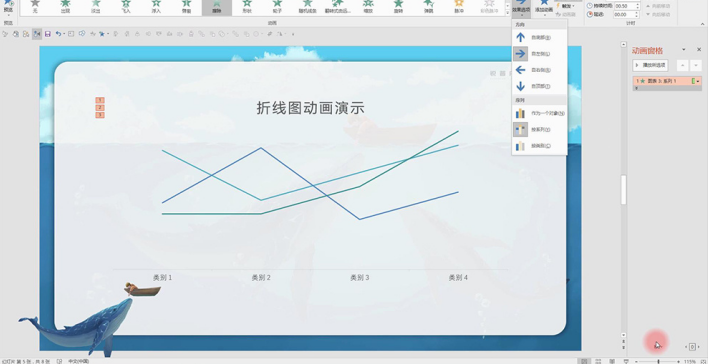This screenshot has width=709, height=364.
Task: Choose 自底部 (From Bottom) direction
Action: click(x=540, y=38)
